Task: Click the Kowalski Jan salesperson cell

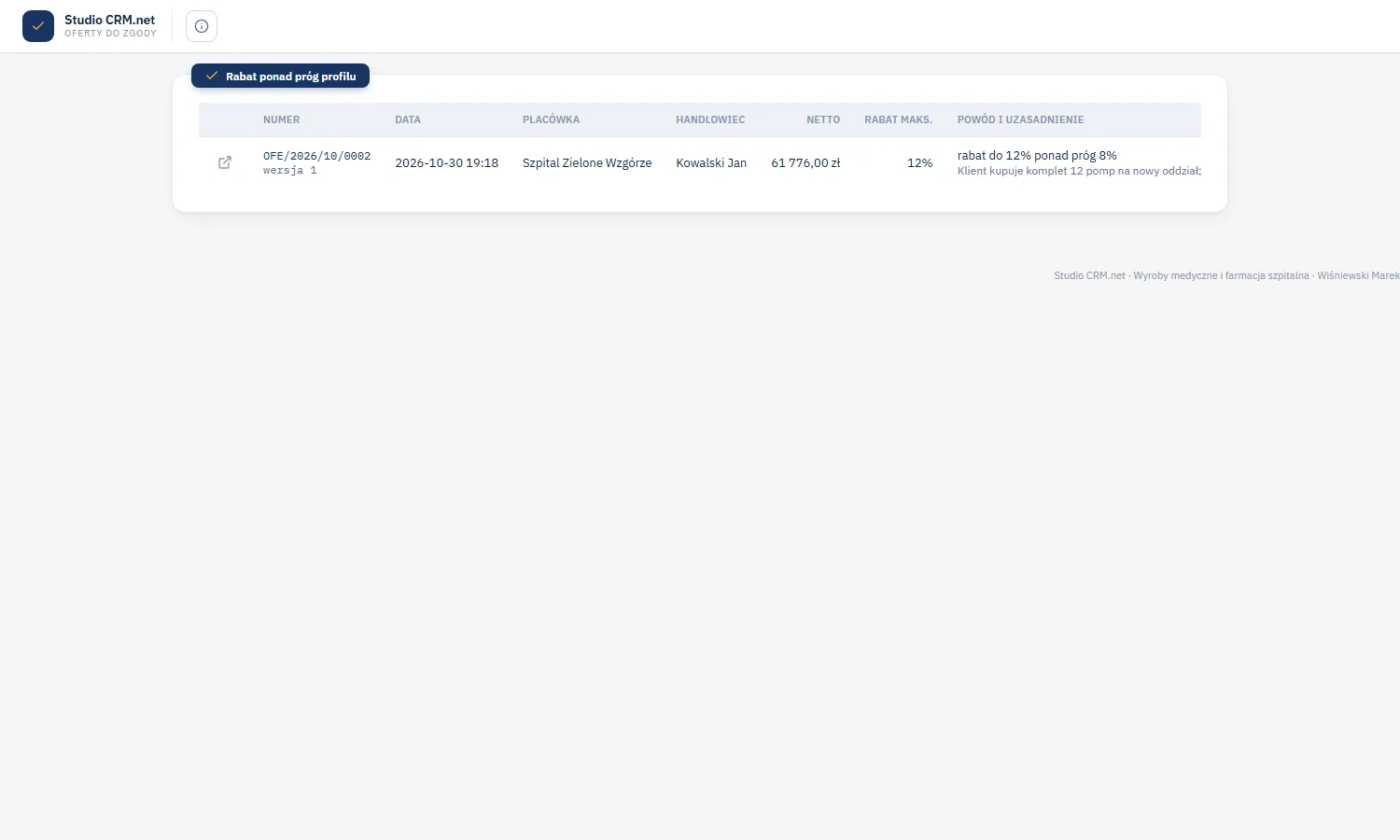Action: pyautogui.click(x=711, y=163)
